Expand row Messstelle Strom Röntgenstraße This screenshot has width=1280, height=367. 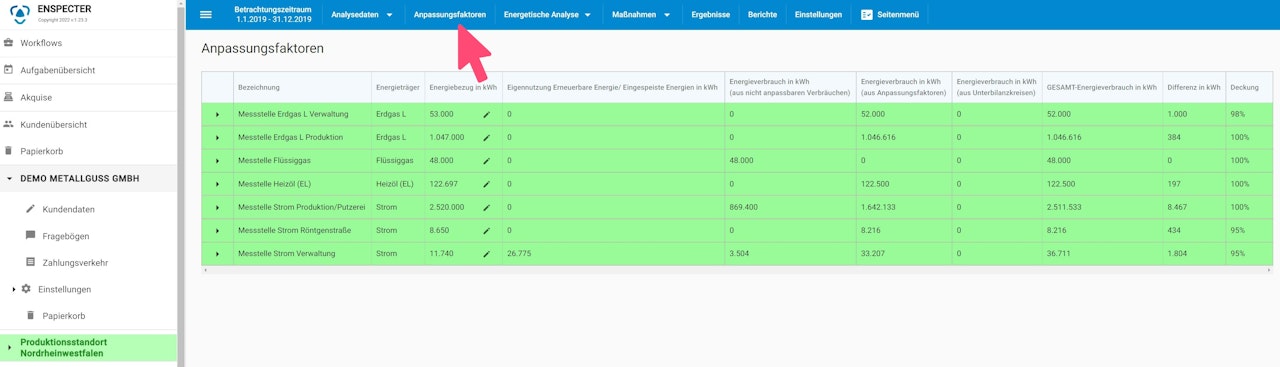pyautogui.click(x=217, y=231)
